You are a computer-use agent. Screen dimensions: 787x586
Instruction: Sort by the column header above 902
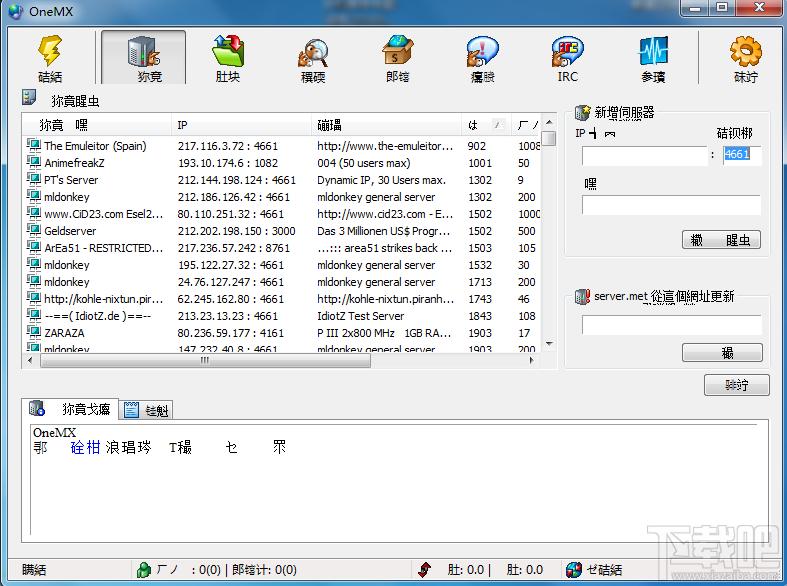point(486,125)
